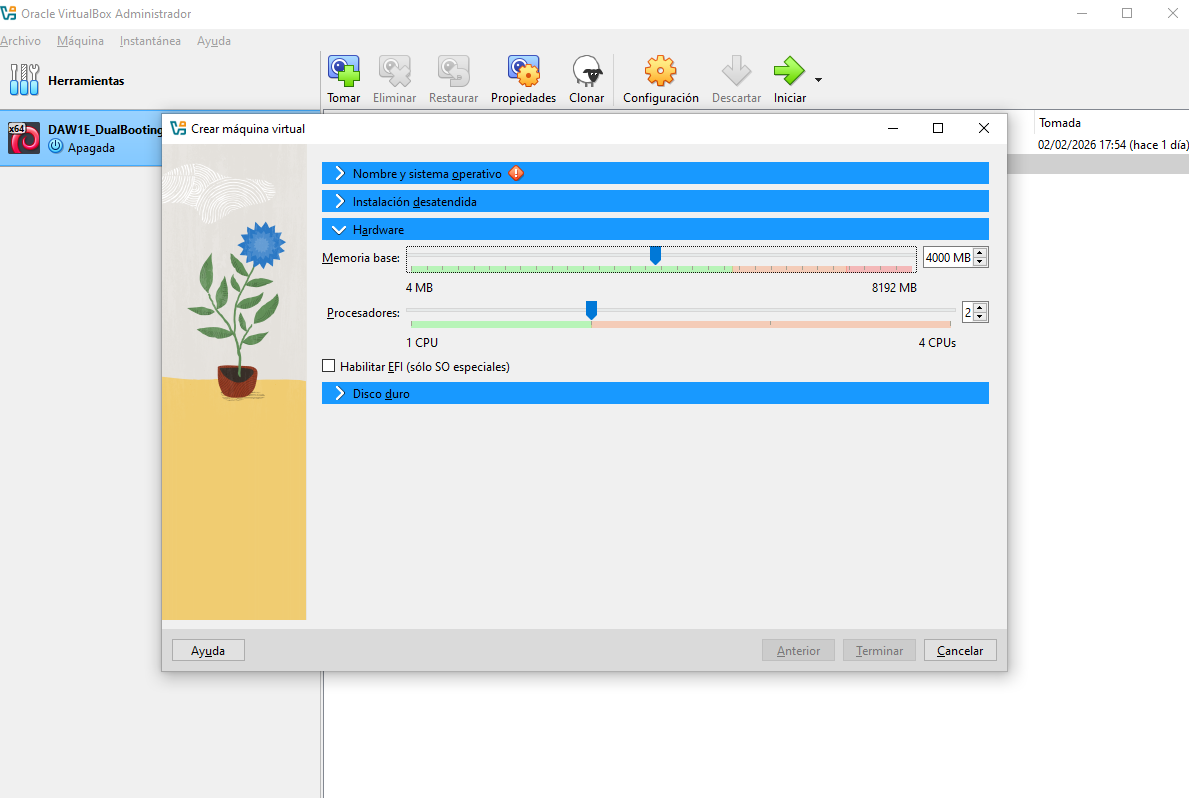Click the Procesadores label

tap(363, 313)
